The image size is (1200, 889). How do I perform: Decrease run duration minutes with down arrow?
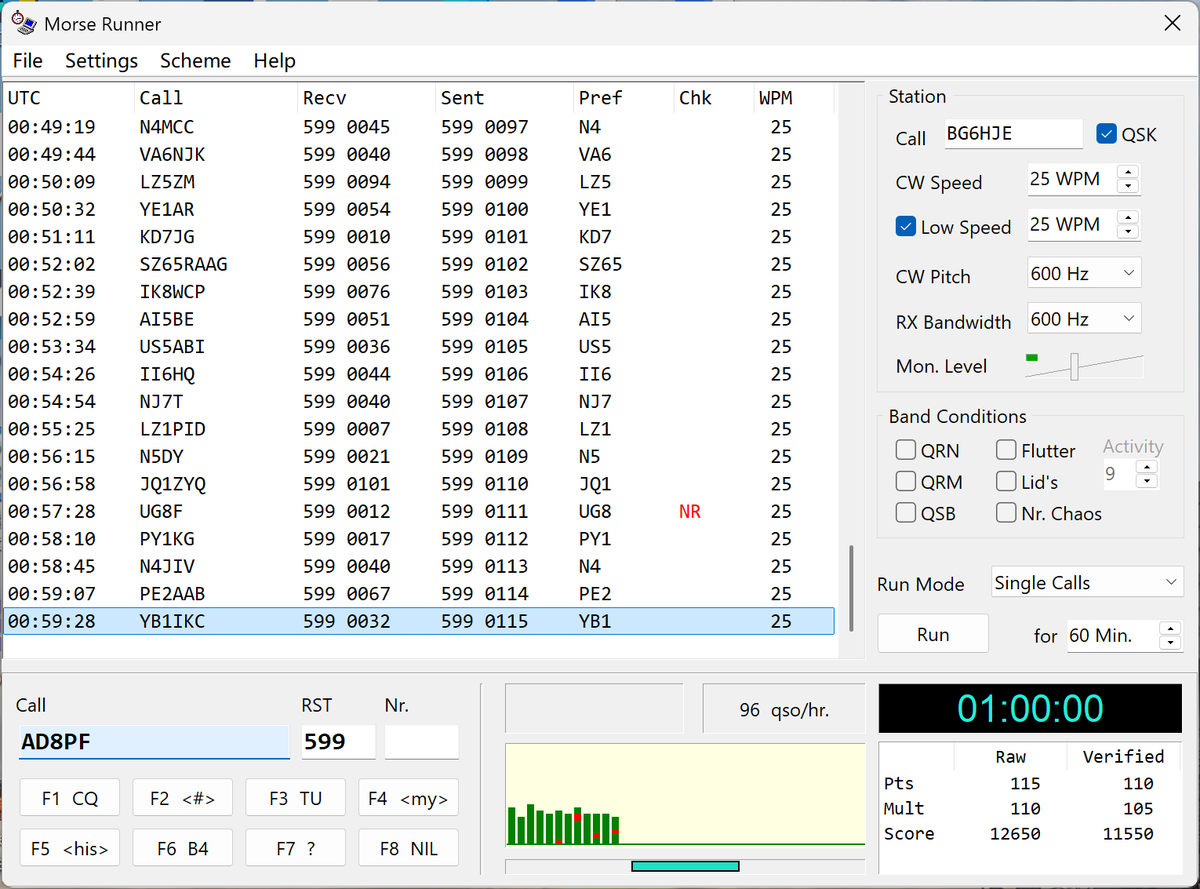click(x=1170, y=642)
